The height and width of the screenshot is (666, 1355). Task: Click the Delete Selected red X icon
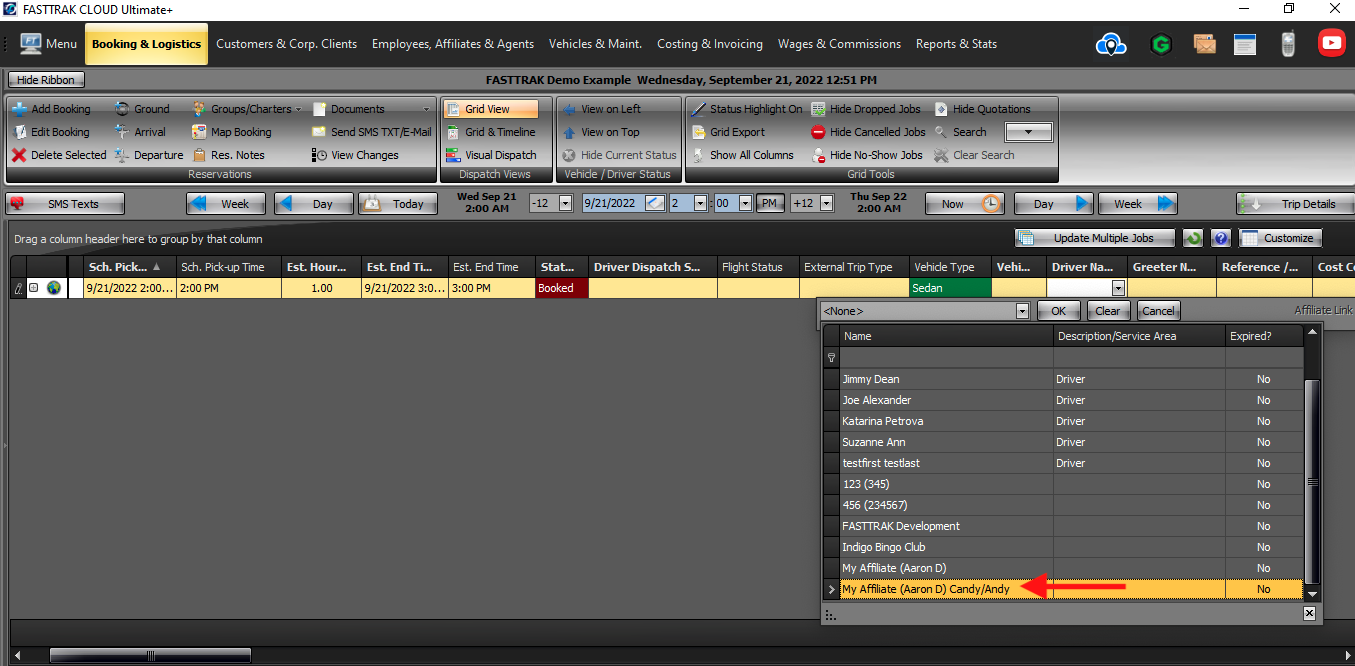click(19, 155)
